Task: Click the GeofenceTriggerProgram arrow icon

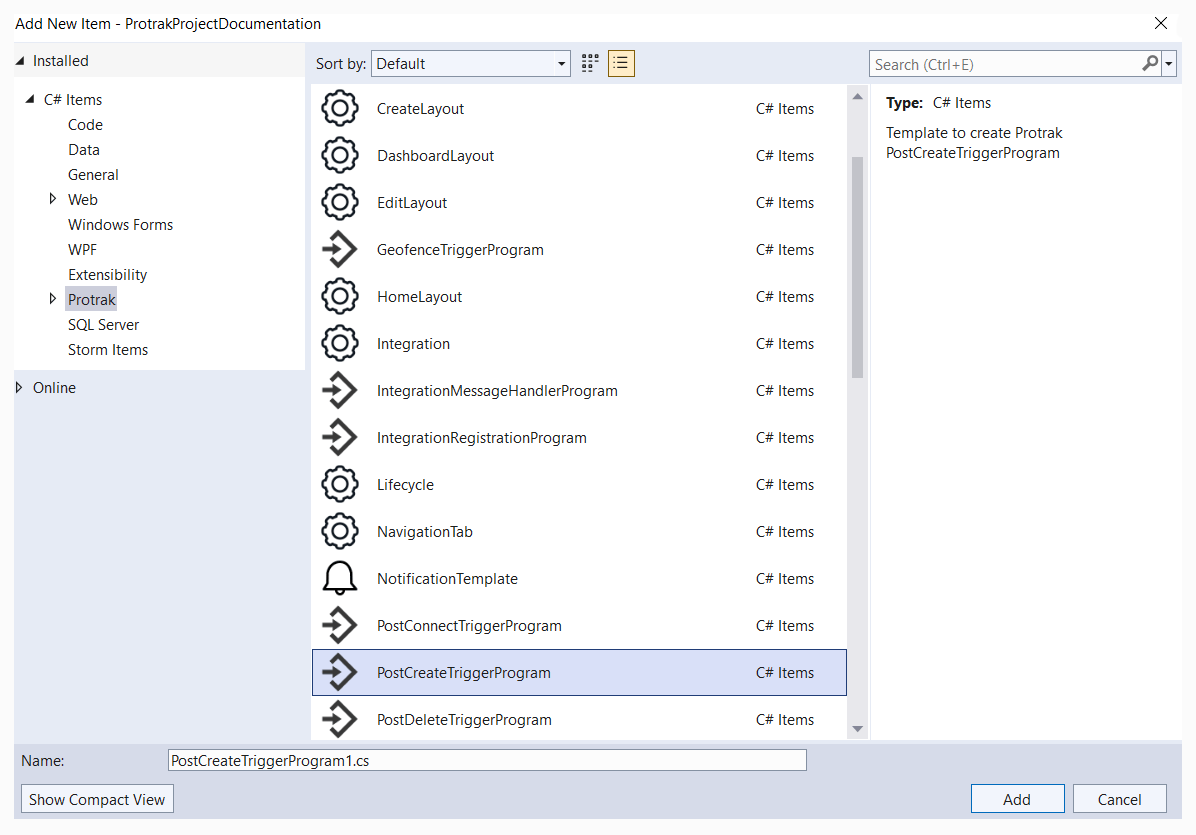Action: click(x=340, y=250)
